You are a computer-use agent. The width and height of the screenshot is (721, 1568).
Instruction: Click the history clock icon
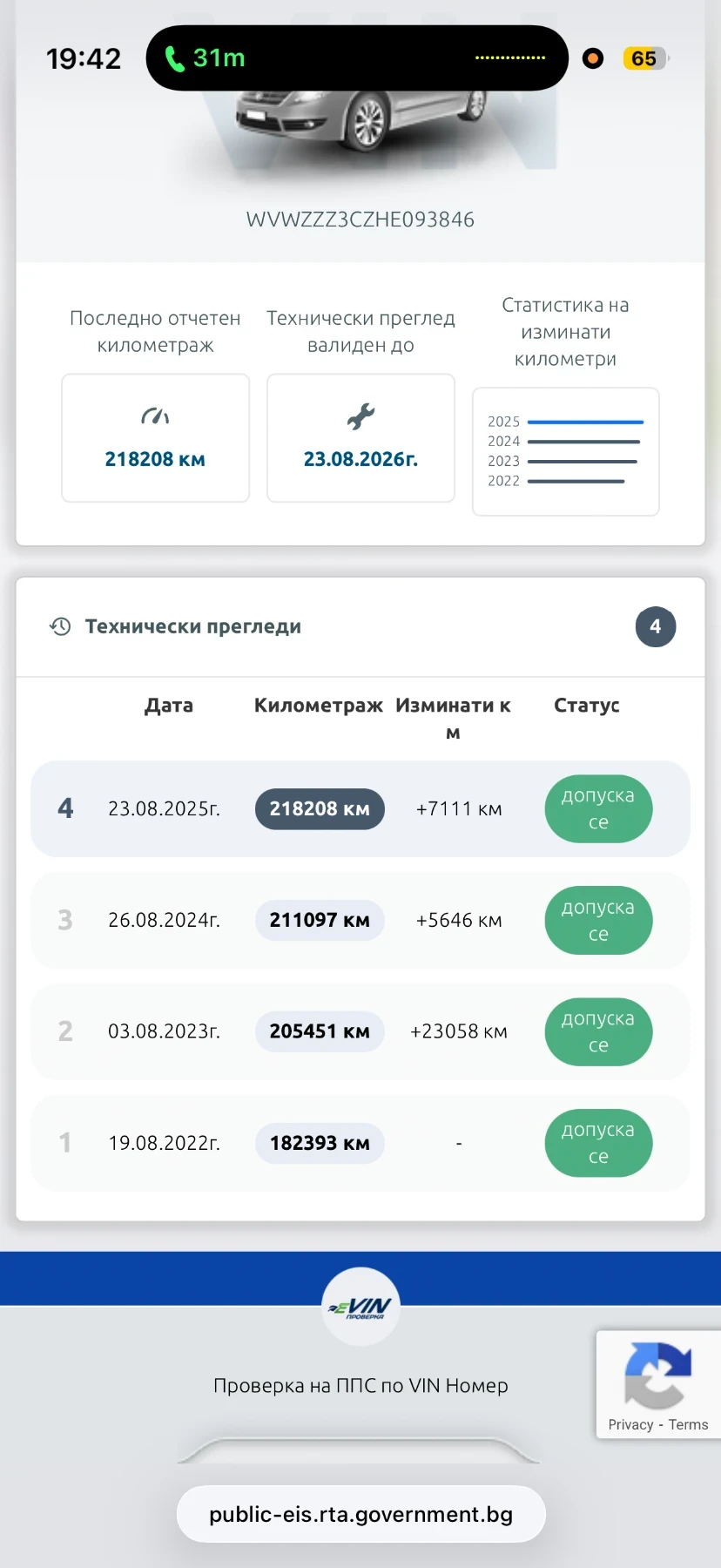[x=60, y=626]
